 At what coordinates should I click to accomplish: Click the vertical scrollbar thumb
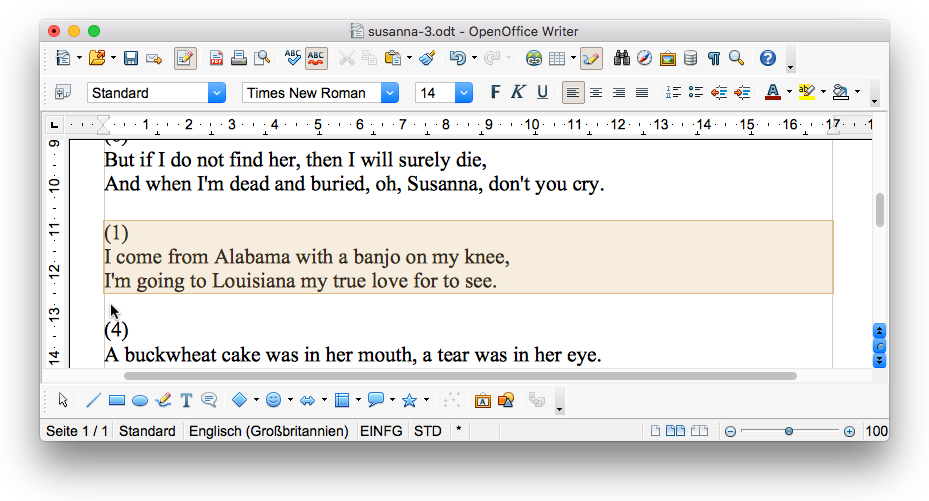[x=879, y=210]
